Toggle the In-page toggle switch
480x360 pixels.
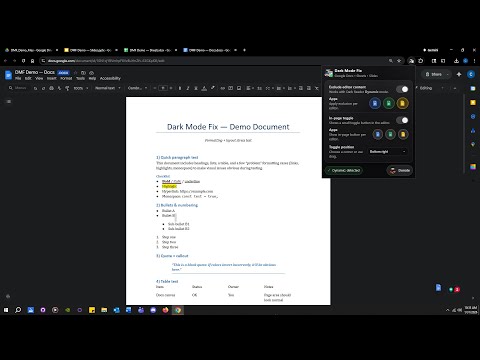click(x=402, y=120)
